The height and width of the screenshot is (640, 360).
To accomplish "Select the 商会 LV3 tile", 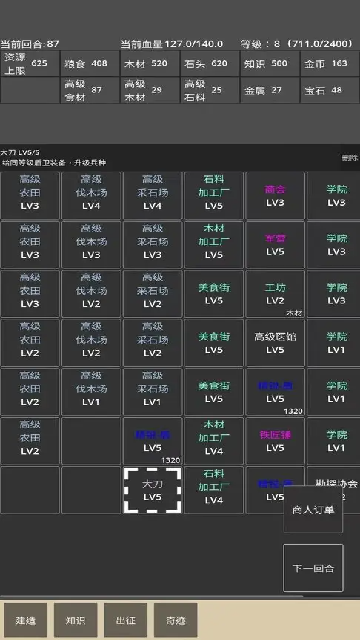I will (x=275, y=196).
